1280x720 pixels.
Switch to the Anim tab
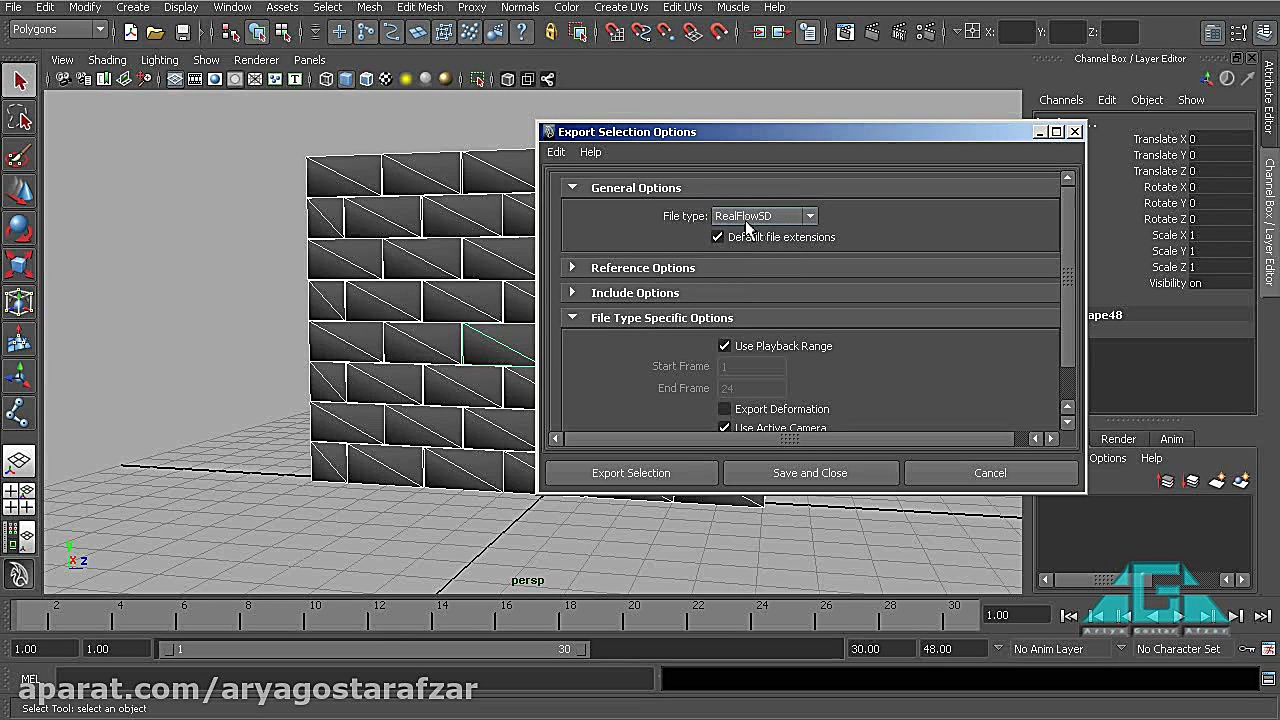coord(1171,438)
